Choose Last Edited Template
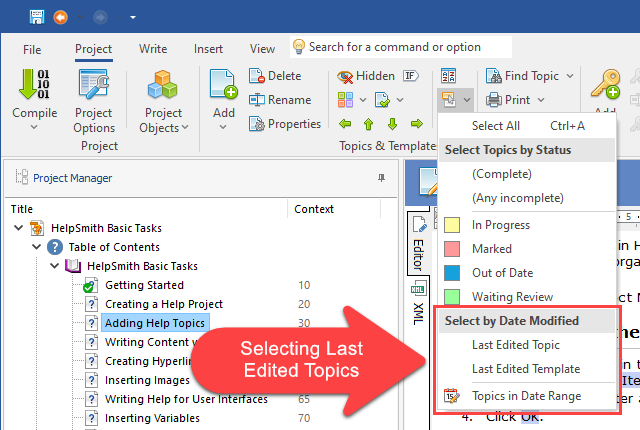The height and width of the screenshot is (430, 640). (527, 369)
